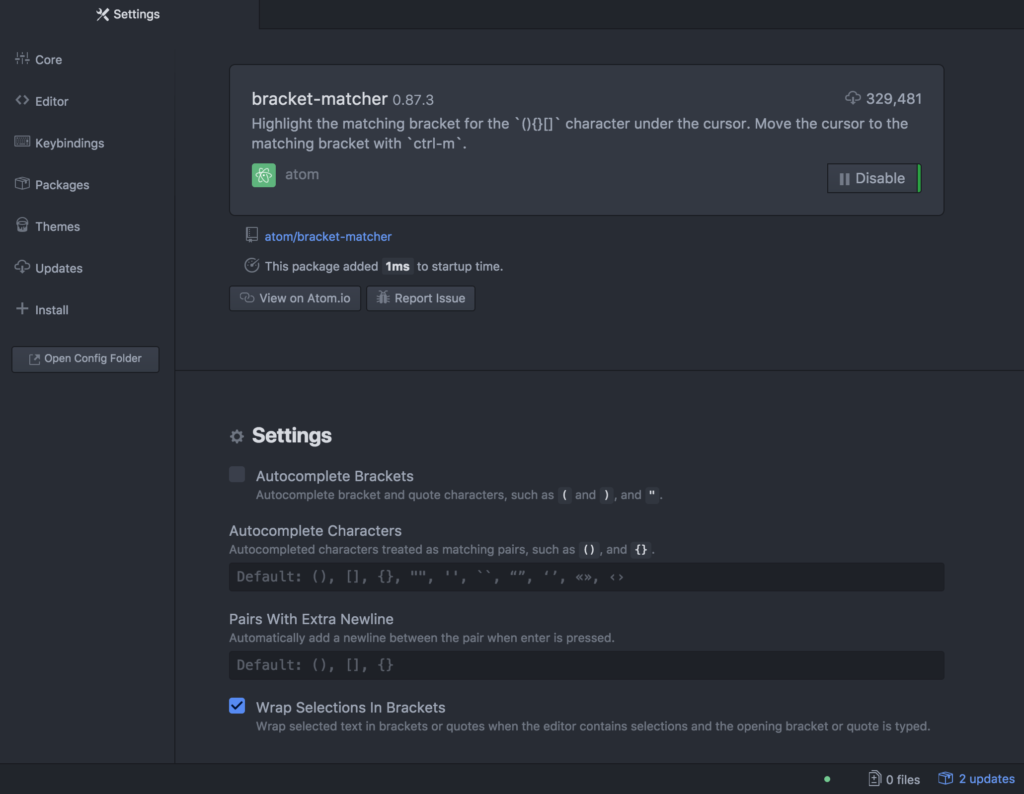Click the 0.87.3 version number
The width and height of the screenshot is (1024, 794).
point(413,100)
